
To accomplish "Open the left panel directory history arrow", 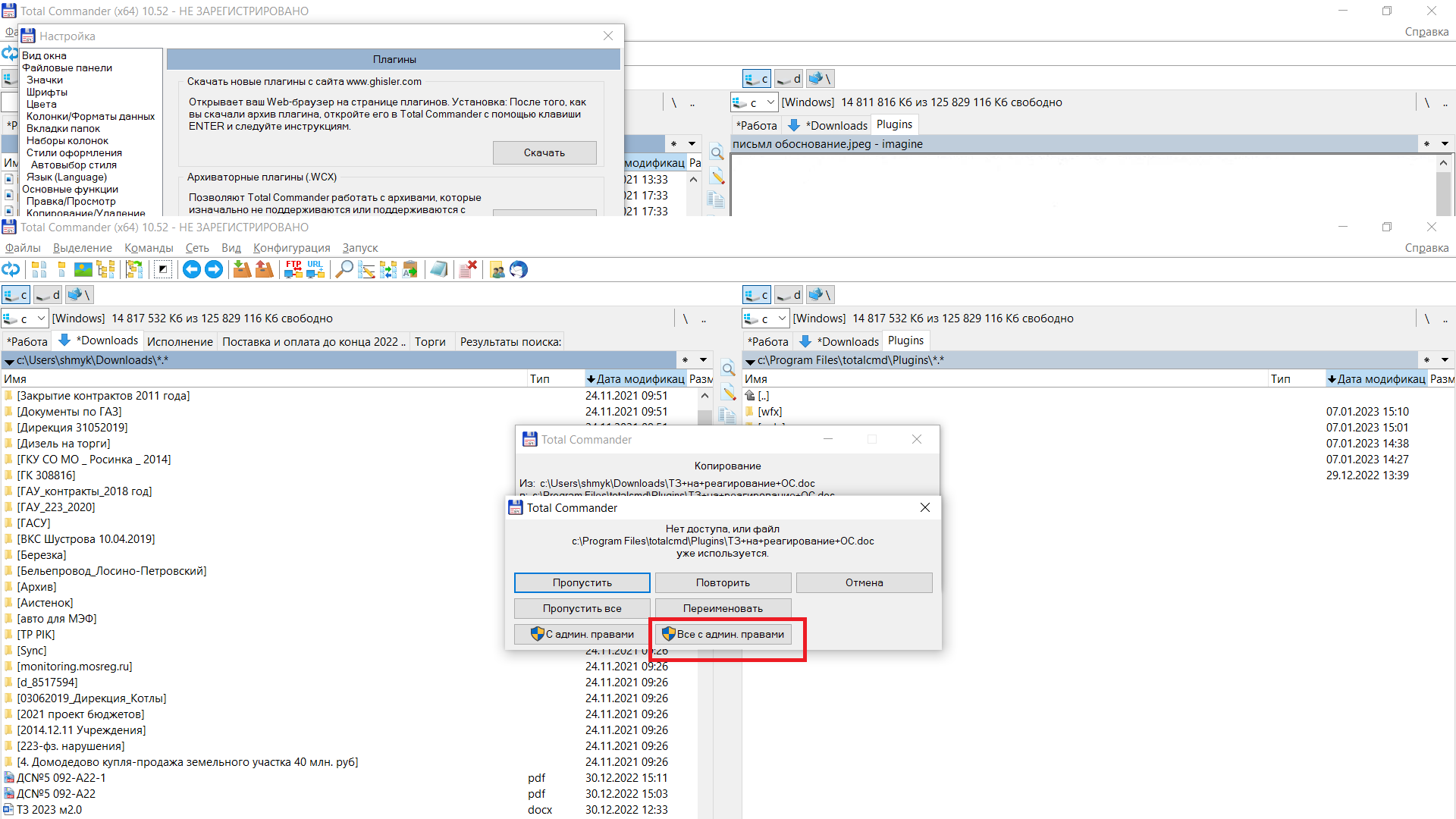I will (x=703, y=360).
